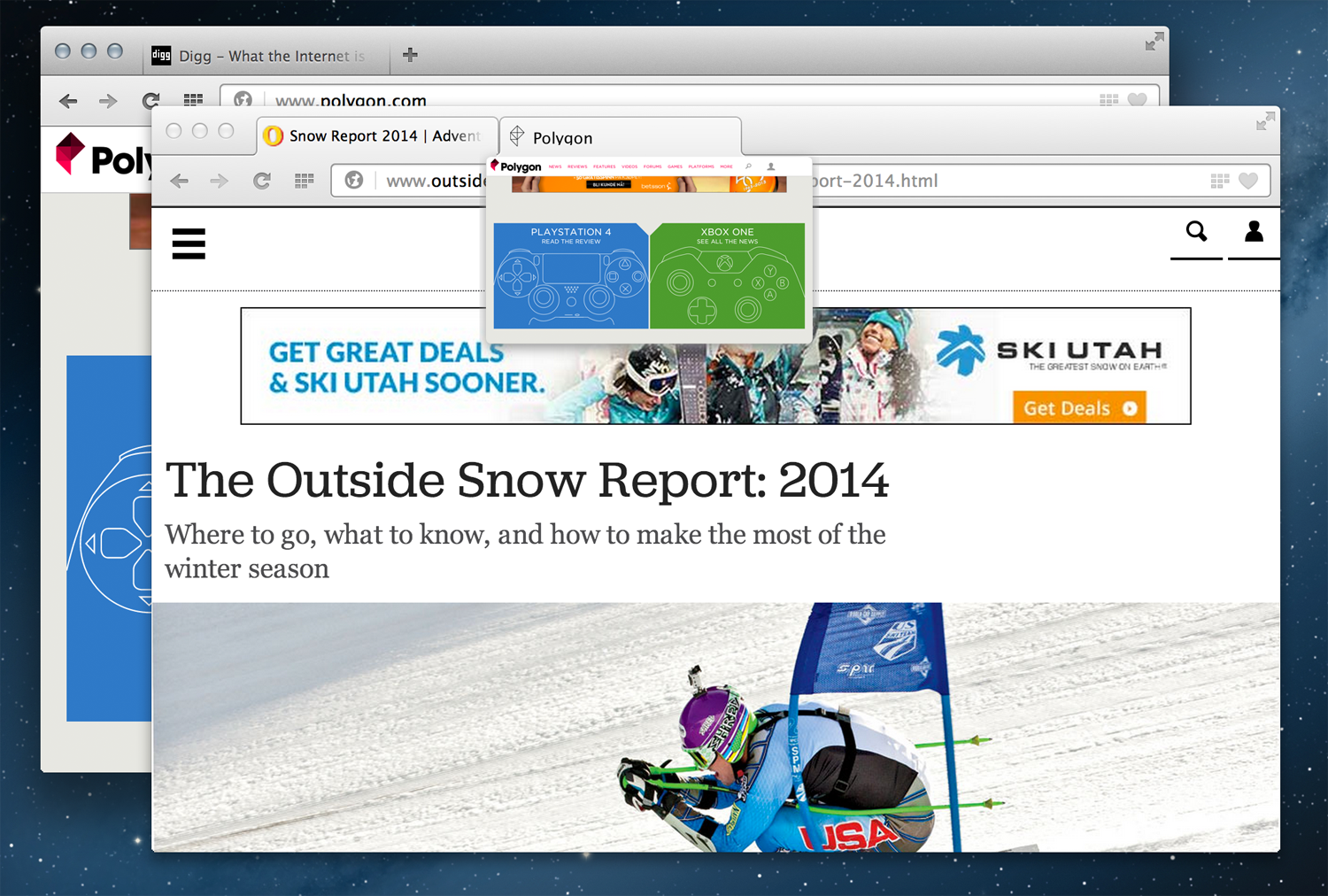Click the Ski Utah logo in the banner ad
The width and height of the screenshot is (1328, 896).
(1052, 352)
